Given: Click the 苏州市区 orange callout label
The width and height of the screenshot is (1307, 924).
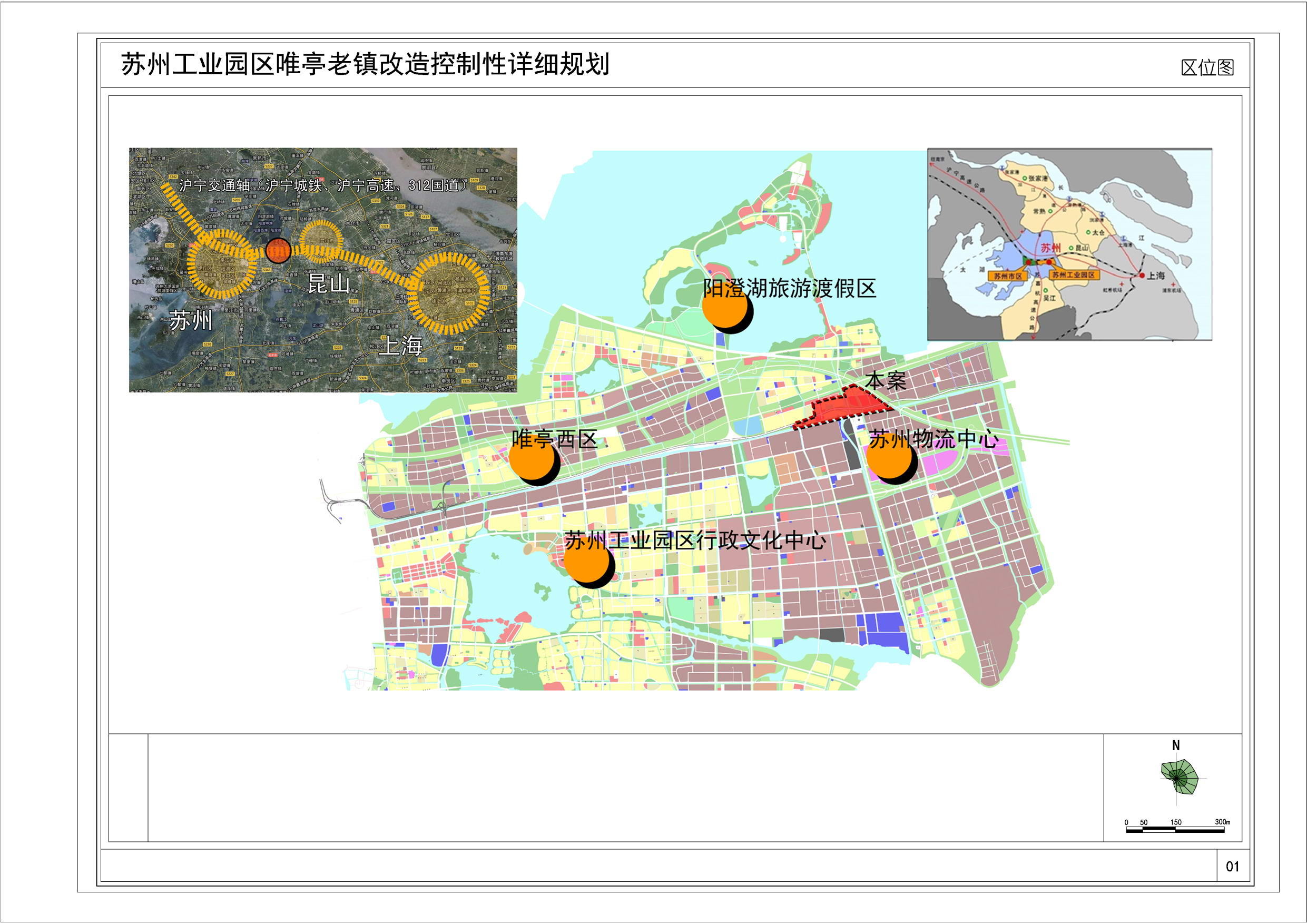Looking at the screenshot, I should tap(1008, 276).
